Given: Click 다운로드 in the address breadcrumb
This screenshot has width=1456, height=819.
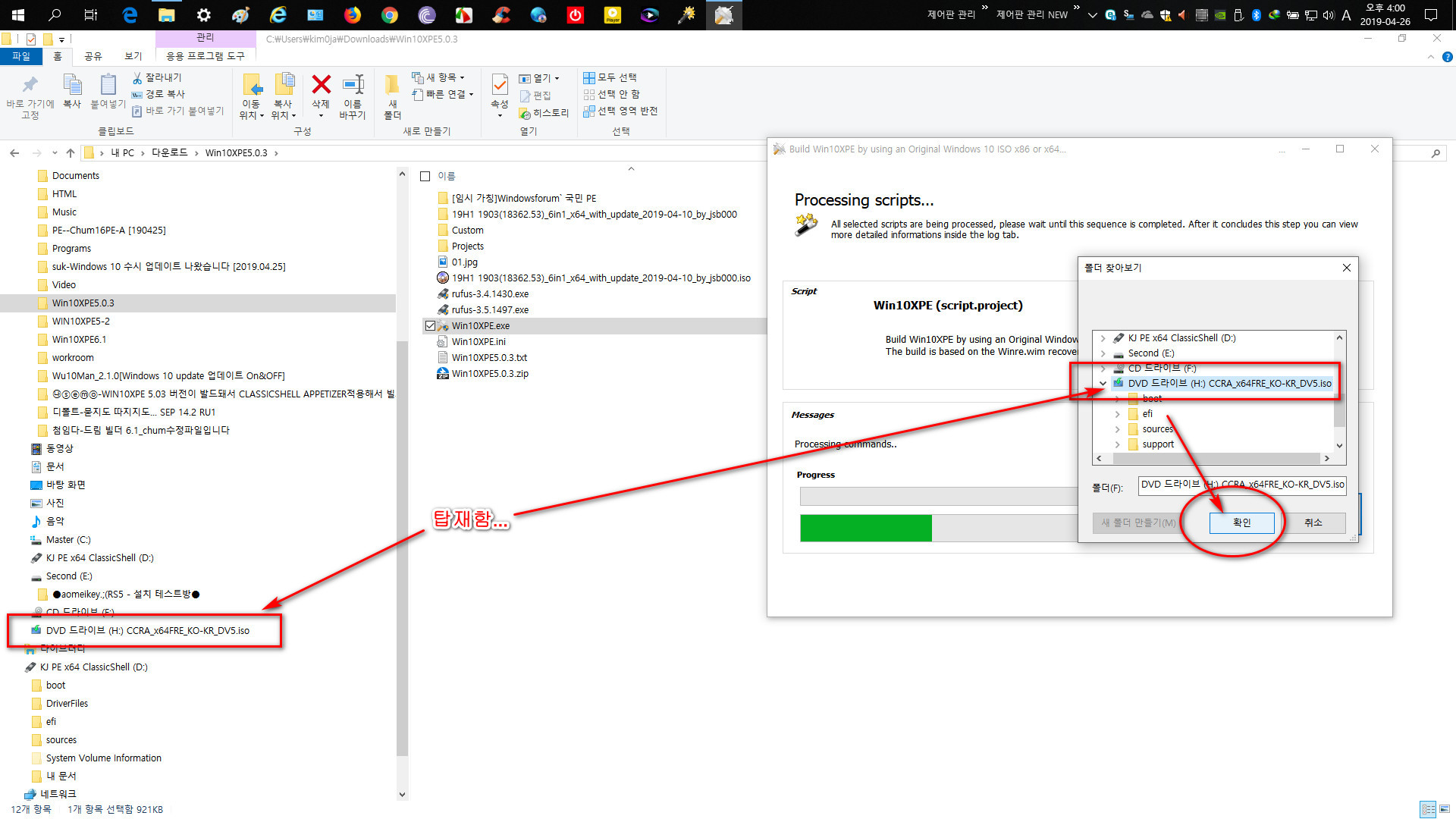Looking at the screenshot, I should [169, 152].
